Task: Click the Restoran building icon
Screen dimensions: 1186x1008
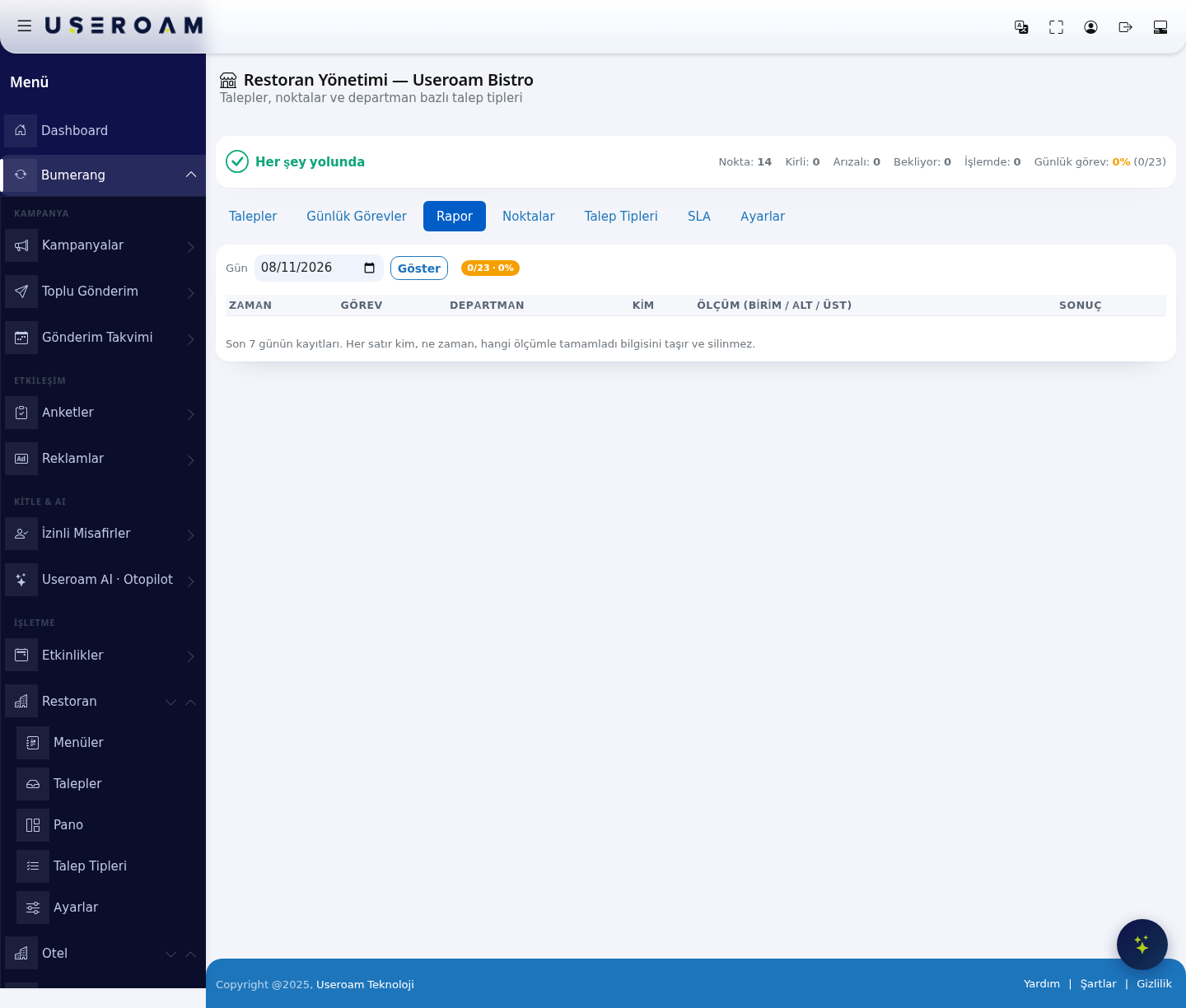Action: click(x=21, y=702)
